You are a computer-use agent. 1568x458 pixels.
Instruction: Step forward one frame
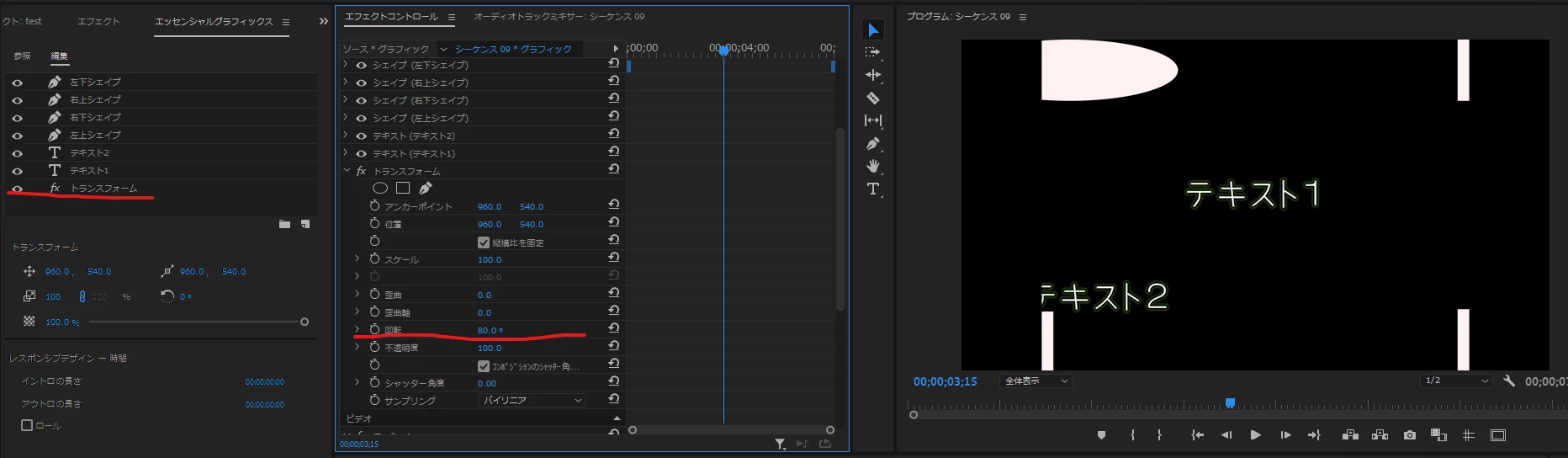[1285, 435]
